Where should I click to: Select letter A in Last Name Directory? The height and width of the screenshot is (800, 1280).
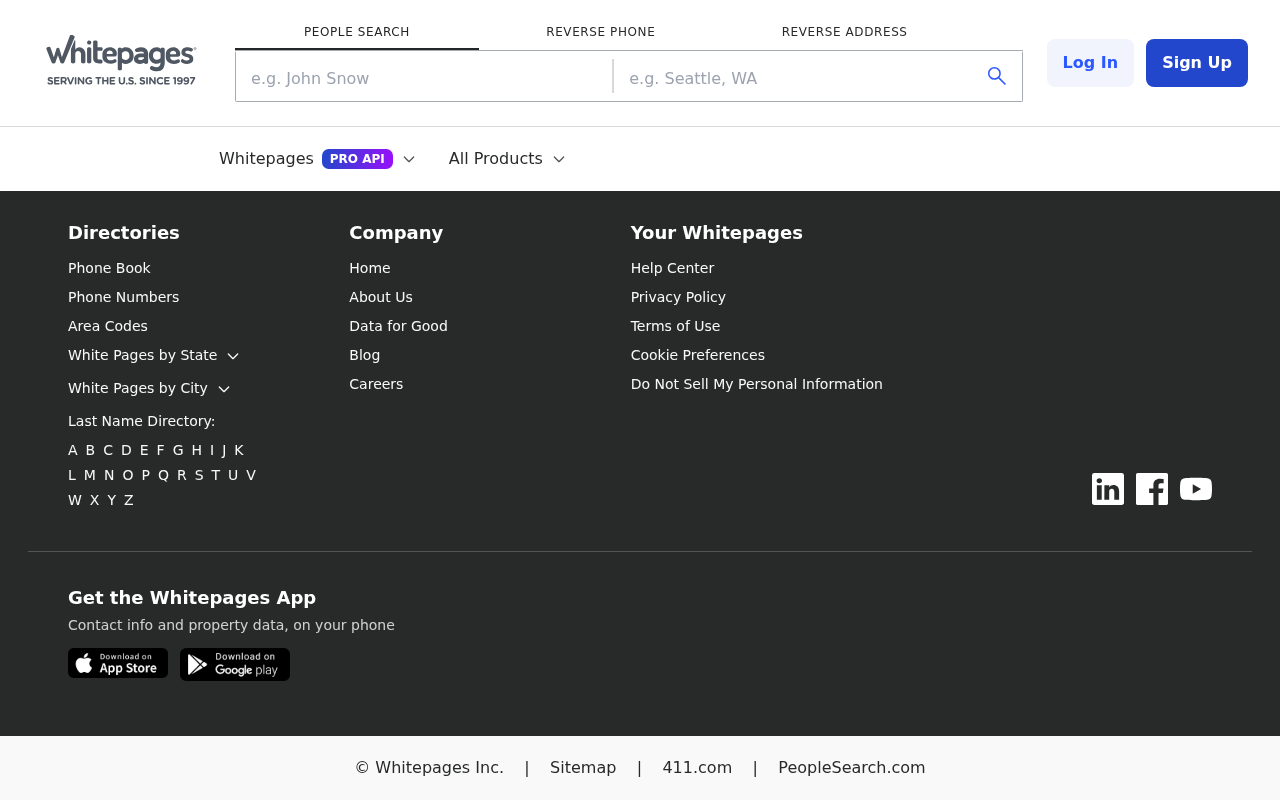(73, 450)
